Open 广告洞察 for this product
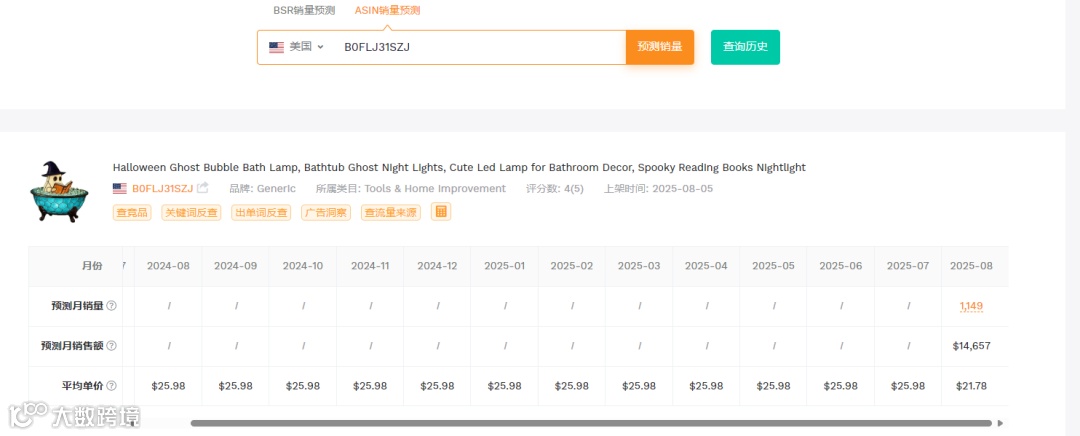 (326, 213)
